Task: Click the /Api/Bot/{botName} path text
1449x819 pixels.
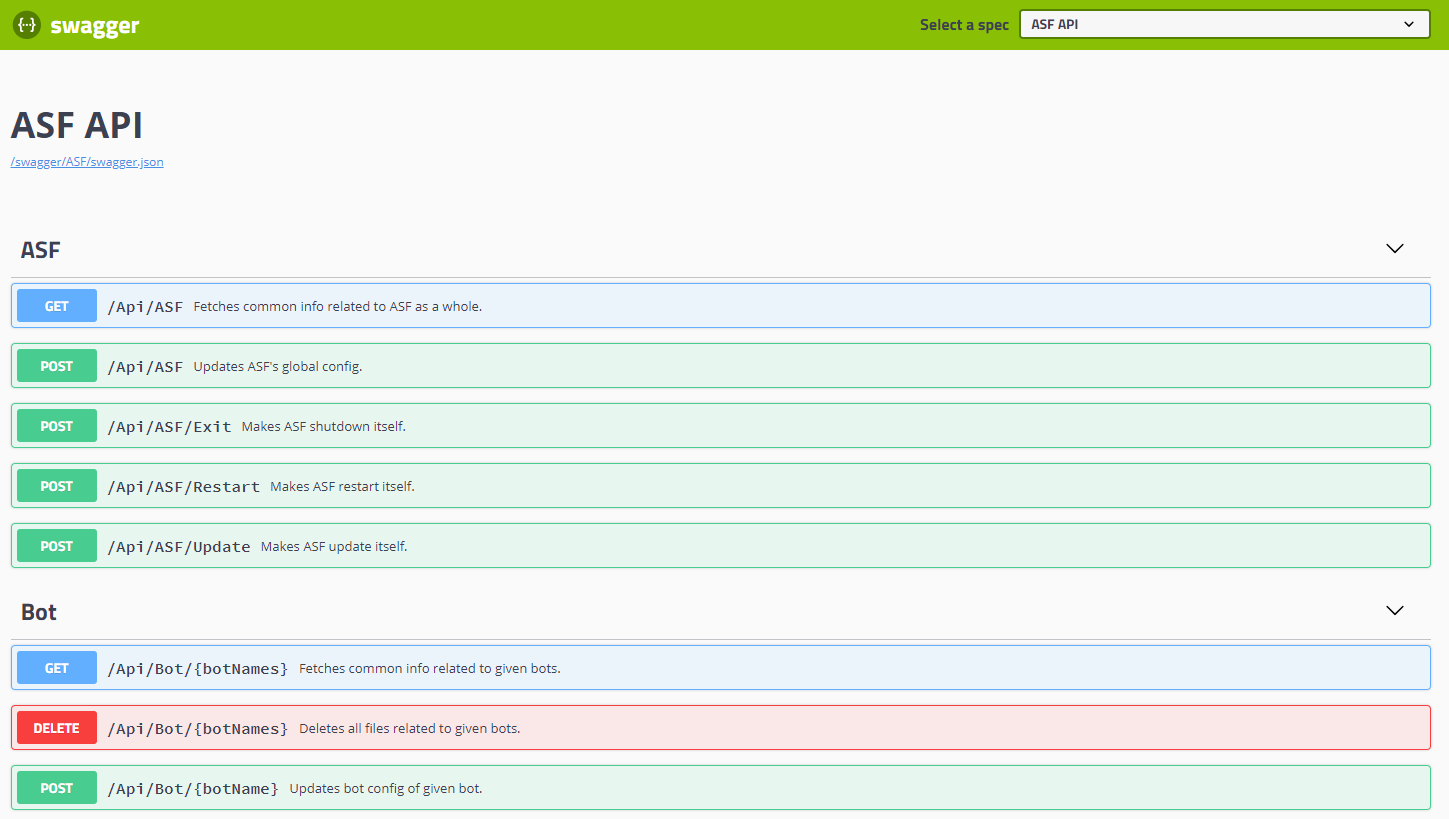Action: (x=193, y=789)
